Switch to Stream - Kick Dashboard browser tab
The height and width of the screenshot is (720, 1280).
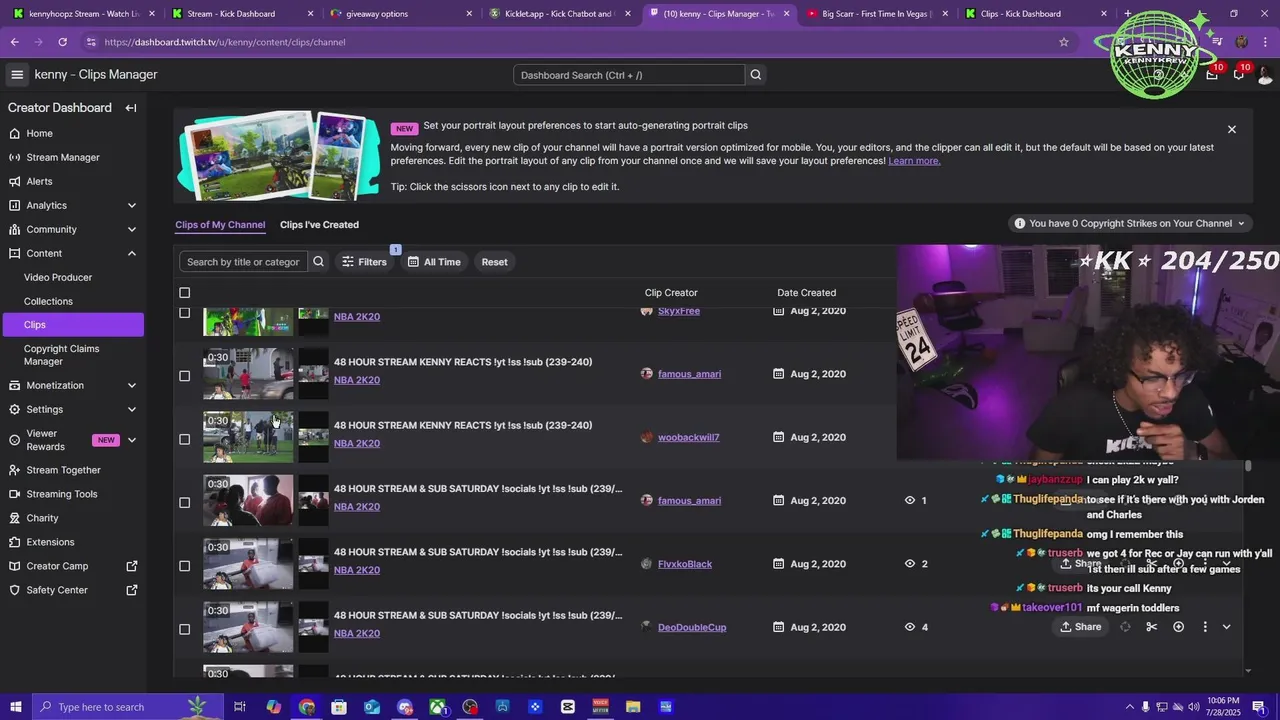pyautogui.click(x=242, y=14)
